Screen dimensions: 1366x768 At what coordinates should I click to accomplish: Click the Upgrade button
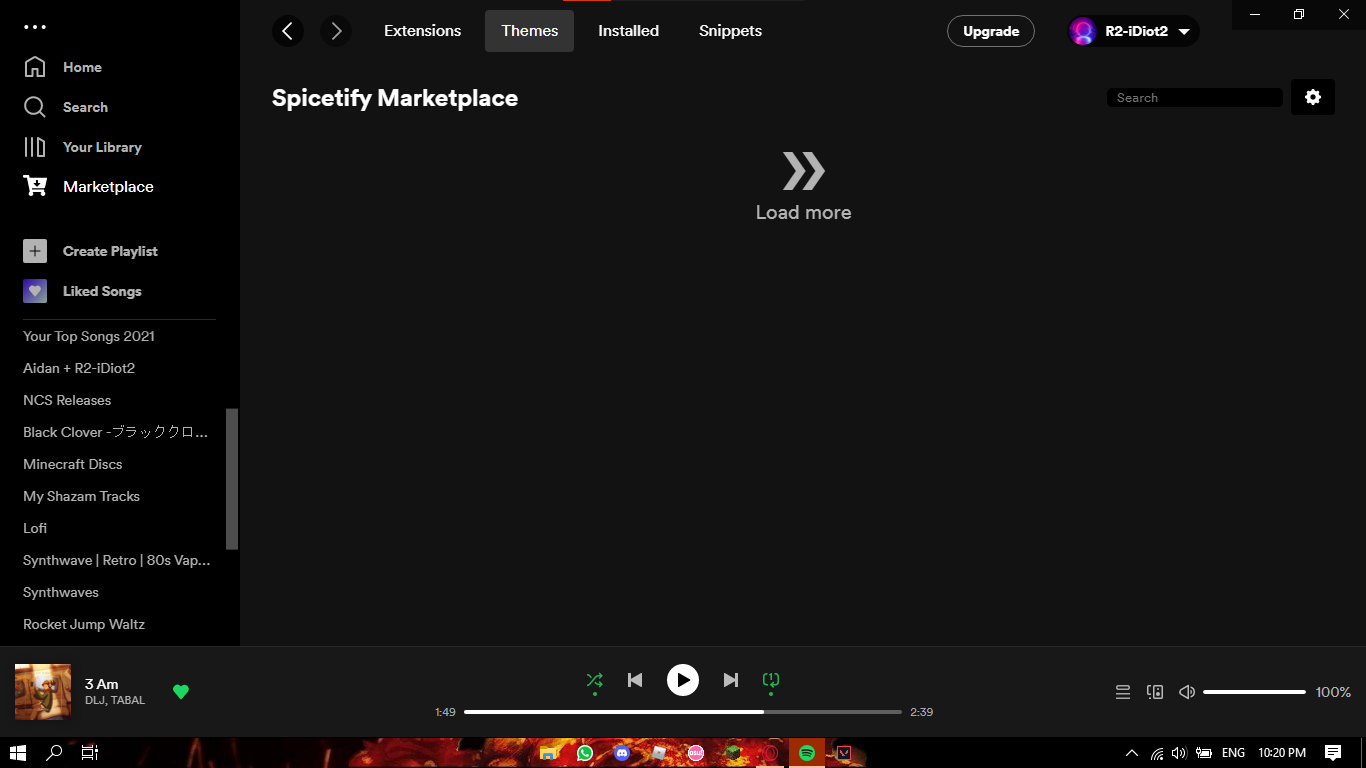(x=991, y=31)
